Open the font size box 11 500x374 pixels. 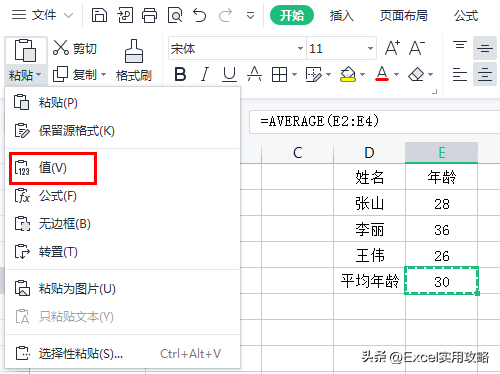coord(341,49)
